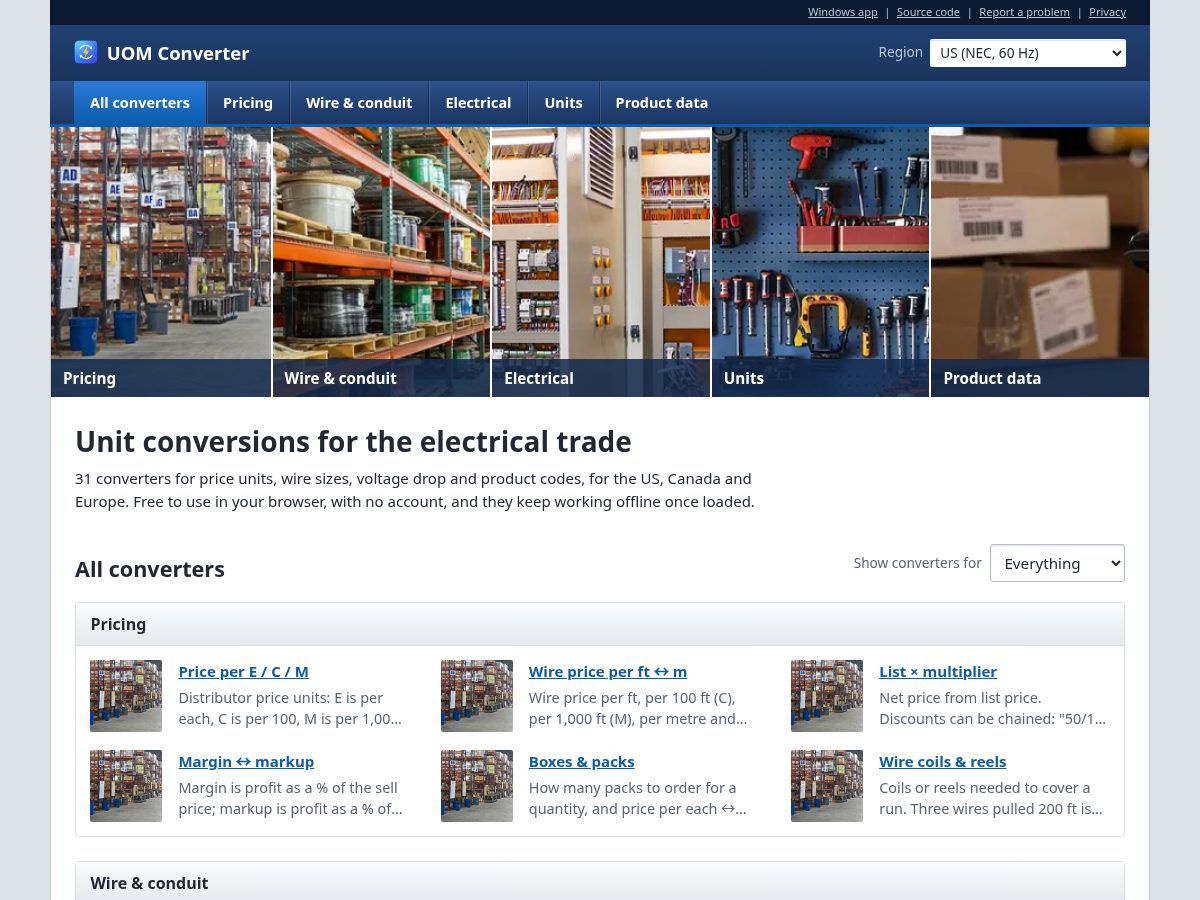
Task: Open the Margin ↔ markup converter
Action: pyautogui.click(x=246, y=762)
